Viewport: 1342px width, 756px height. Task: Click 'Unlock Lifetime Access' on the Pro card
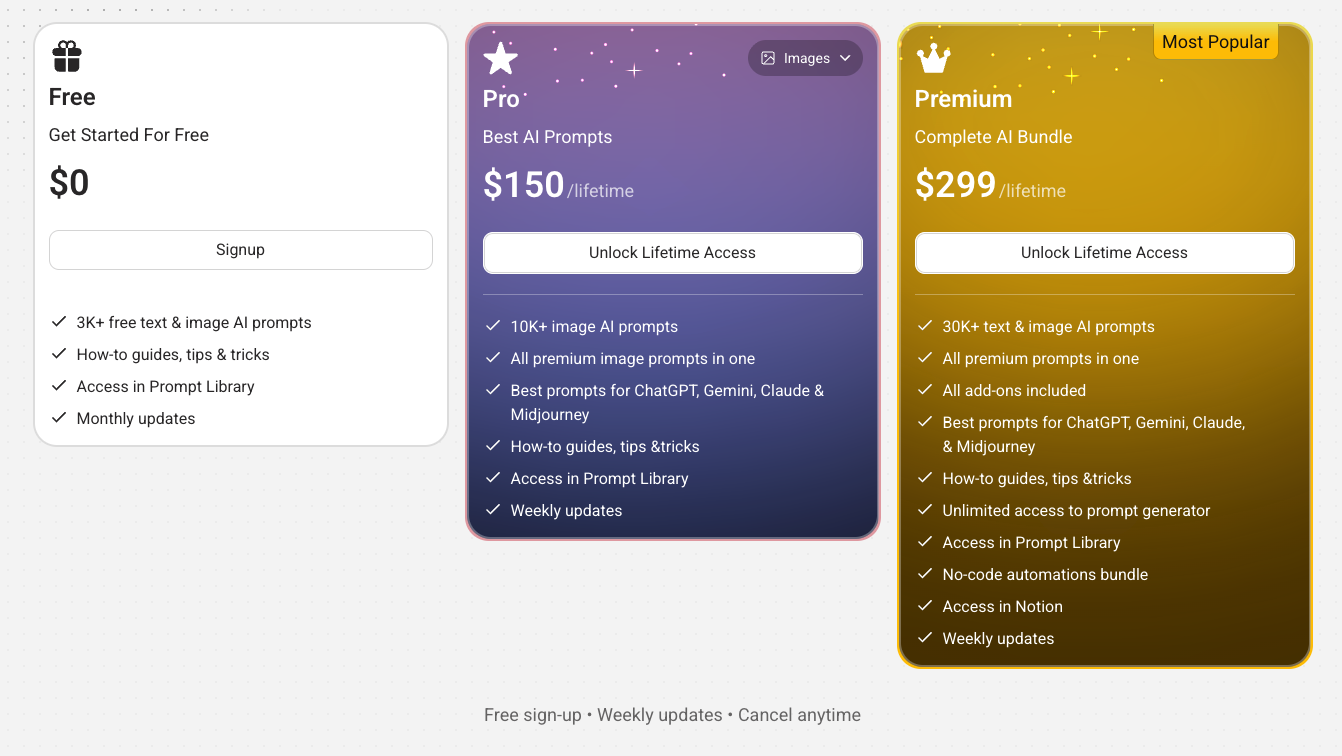pyautogui.click(x=672, y=253)
